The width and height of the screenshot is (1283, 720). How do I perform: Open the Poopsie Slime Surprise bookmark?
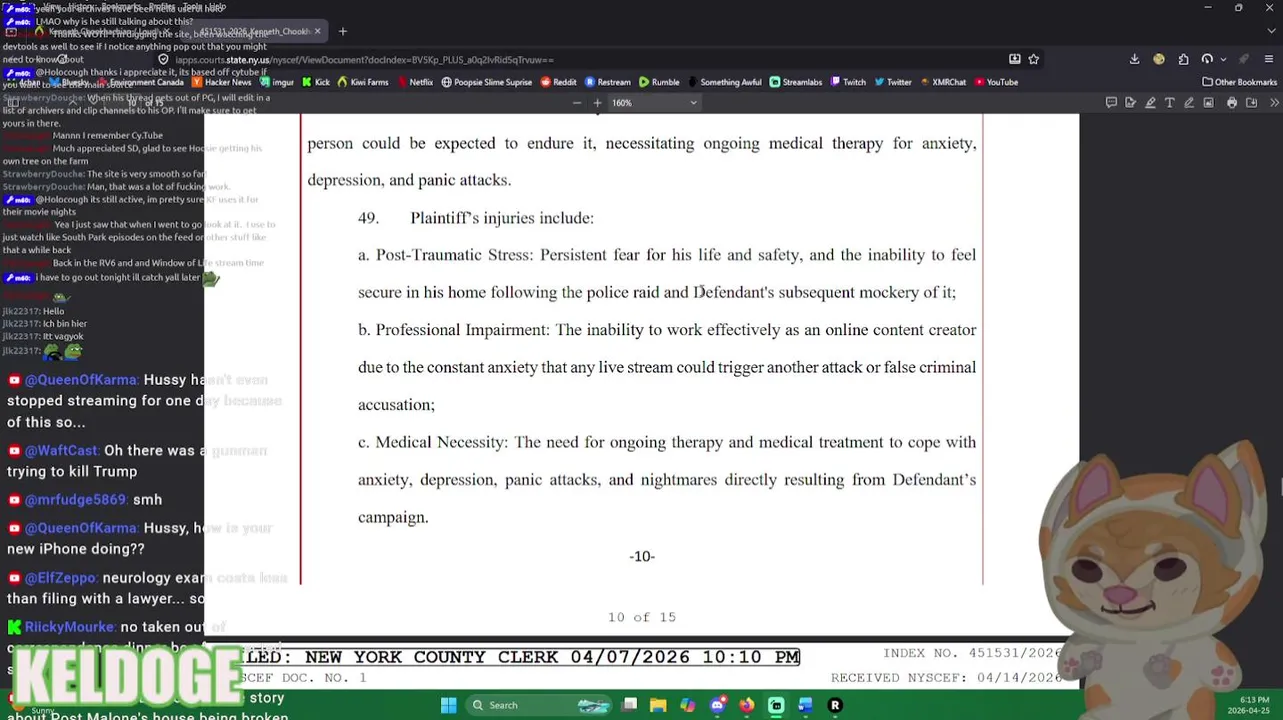tap(487, 82)
